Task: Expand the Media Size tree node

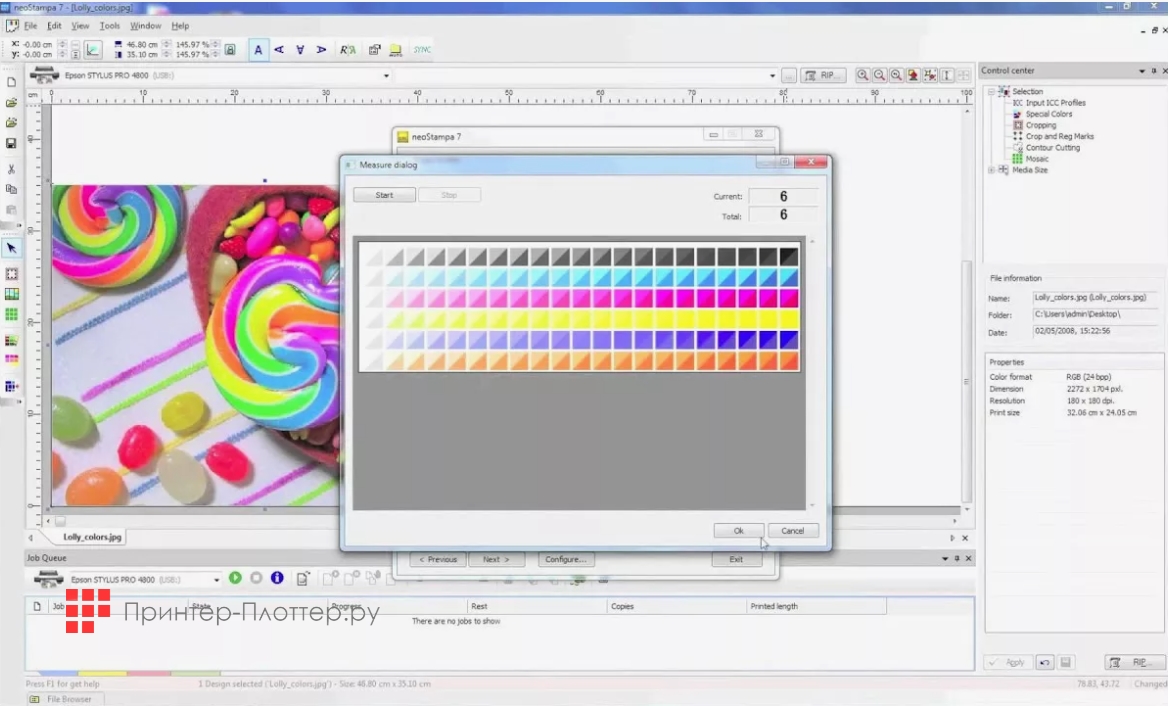Action: coord(992,170)
